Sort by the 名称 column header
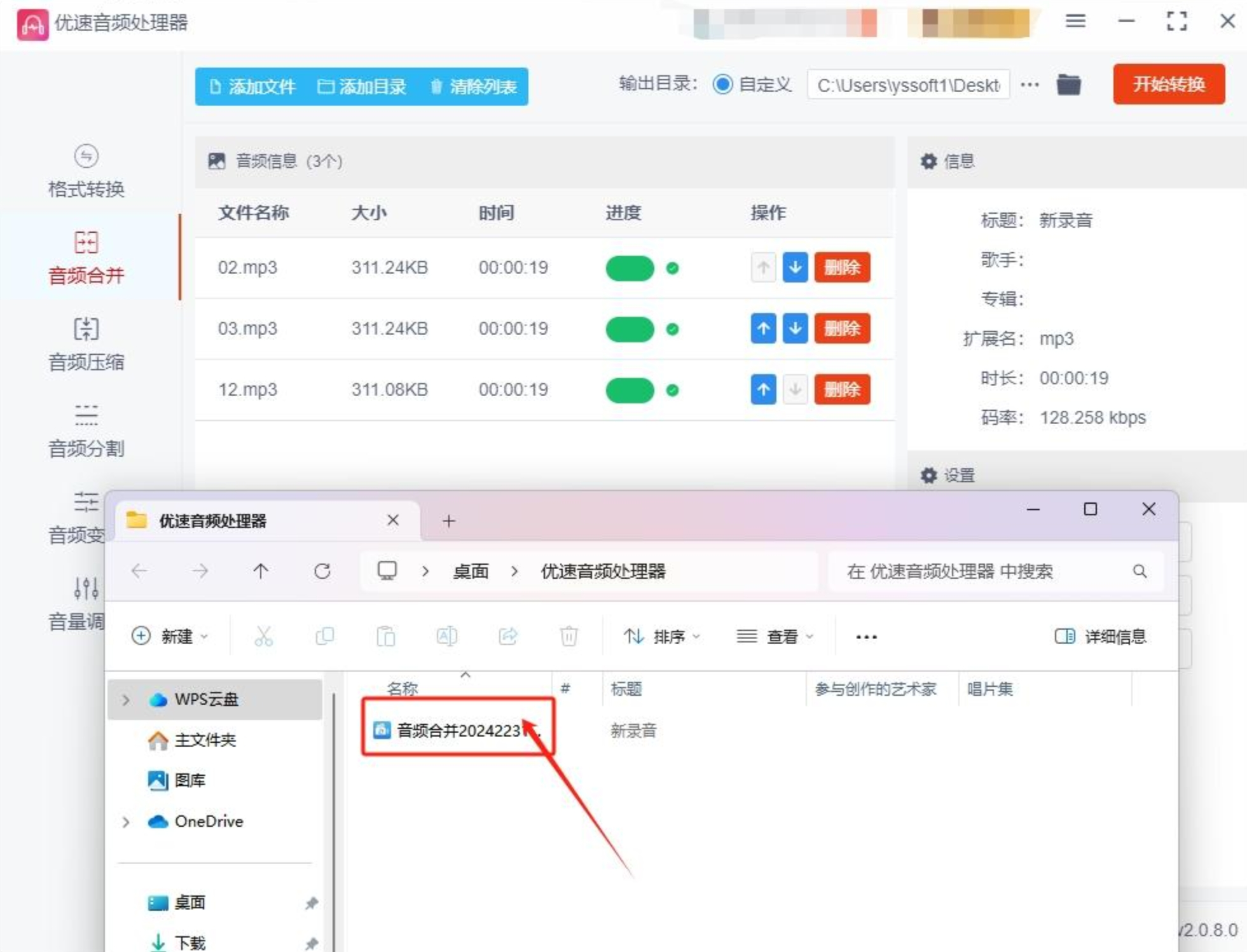Image resolution: width=1247 pixels, height=952 pixels. pos(403,689)
